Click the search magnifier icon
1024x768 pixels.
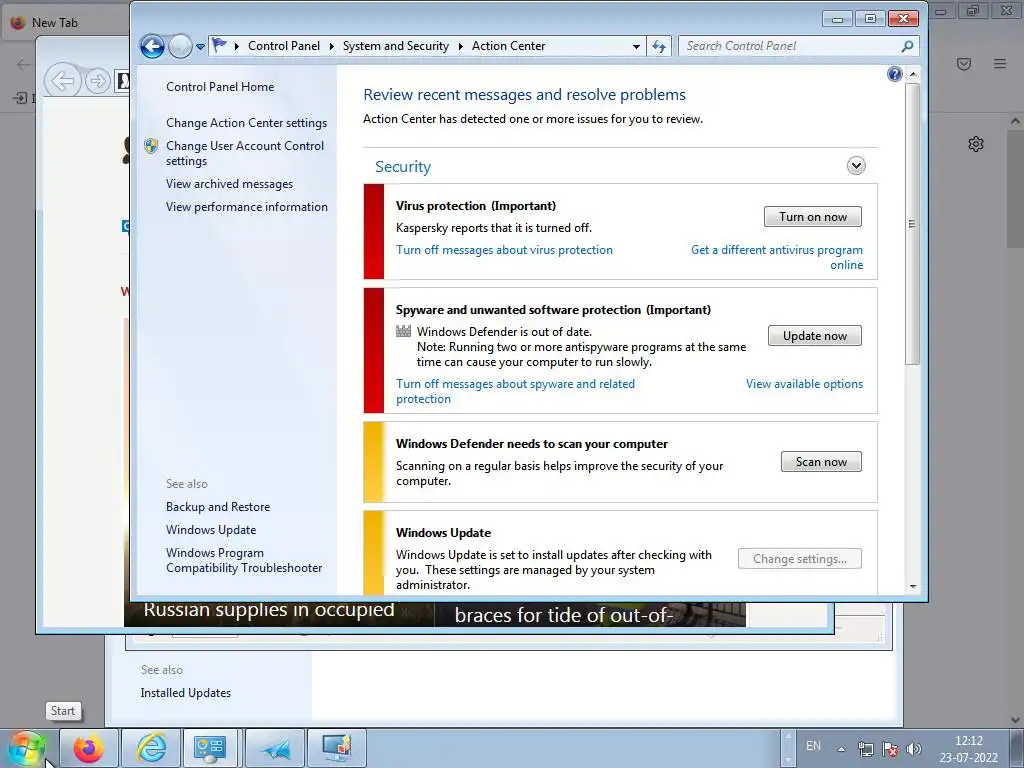click(x=907, y=46)
